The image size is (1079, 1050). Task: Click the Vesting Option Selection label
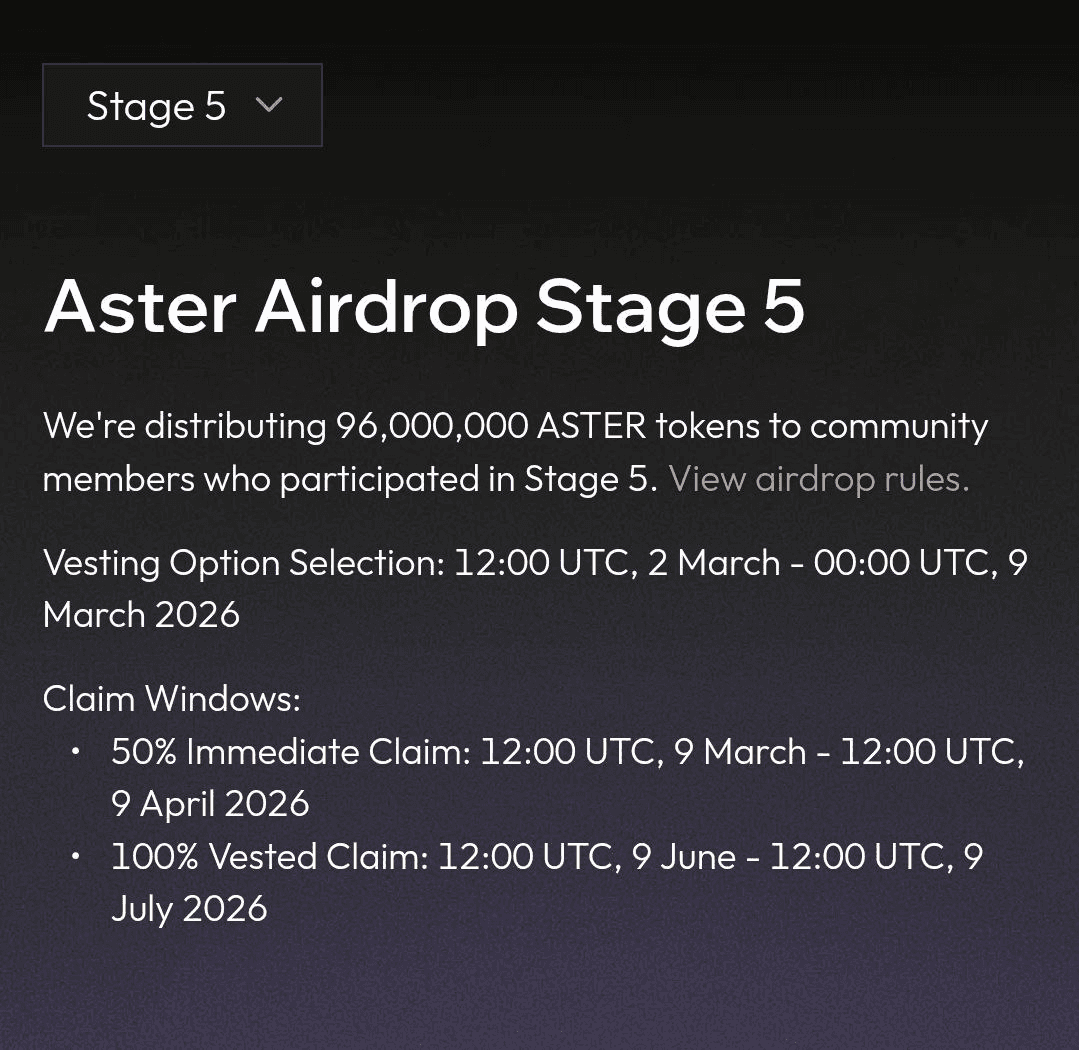click(243, 563)
